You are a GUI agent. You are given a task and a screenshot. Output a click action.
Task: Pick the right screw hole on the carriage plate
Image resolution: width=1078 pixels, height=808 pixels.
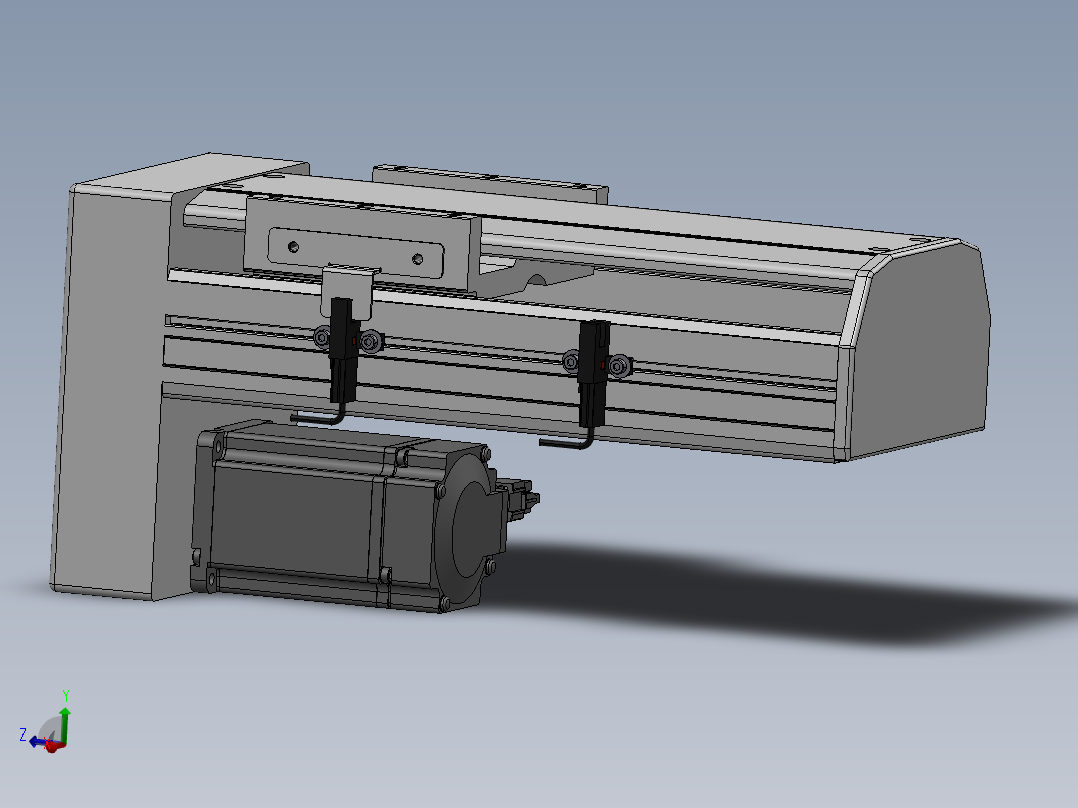pyautogui.click(x=417, y=259)
